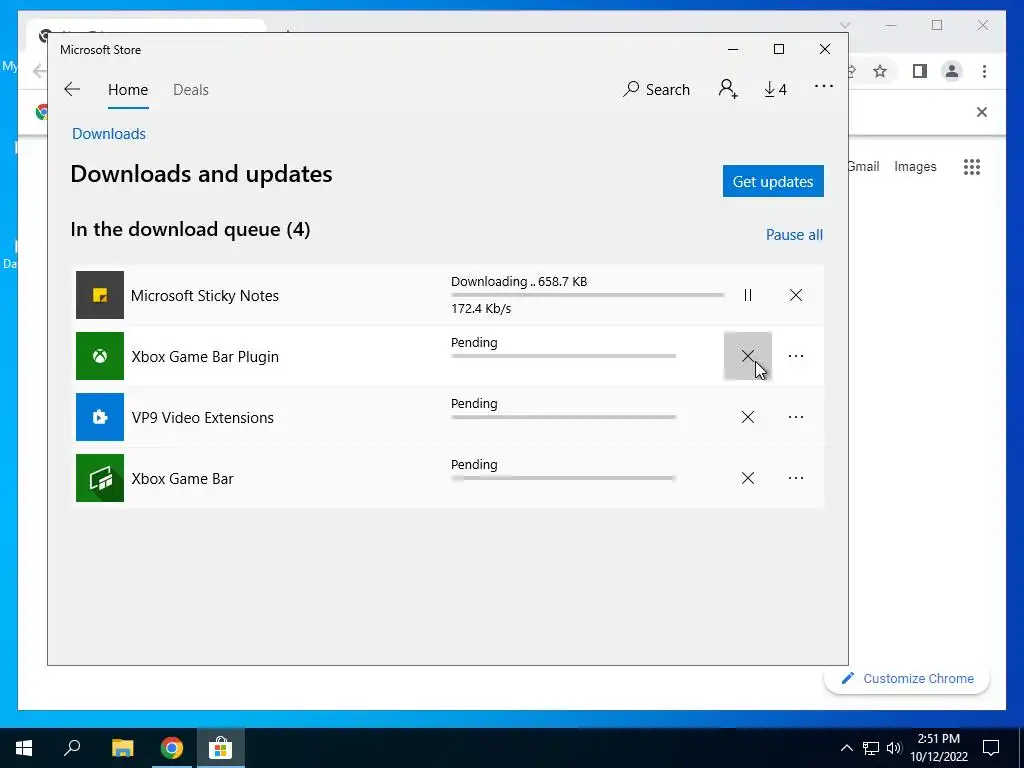
Task: Open more options for Xbox Game Bar Plugin
Action: point(795,356)
